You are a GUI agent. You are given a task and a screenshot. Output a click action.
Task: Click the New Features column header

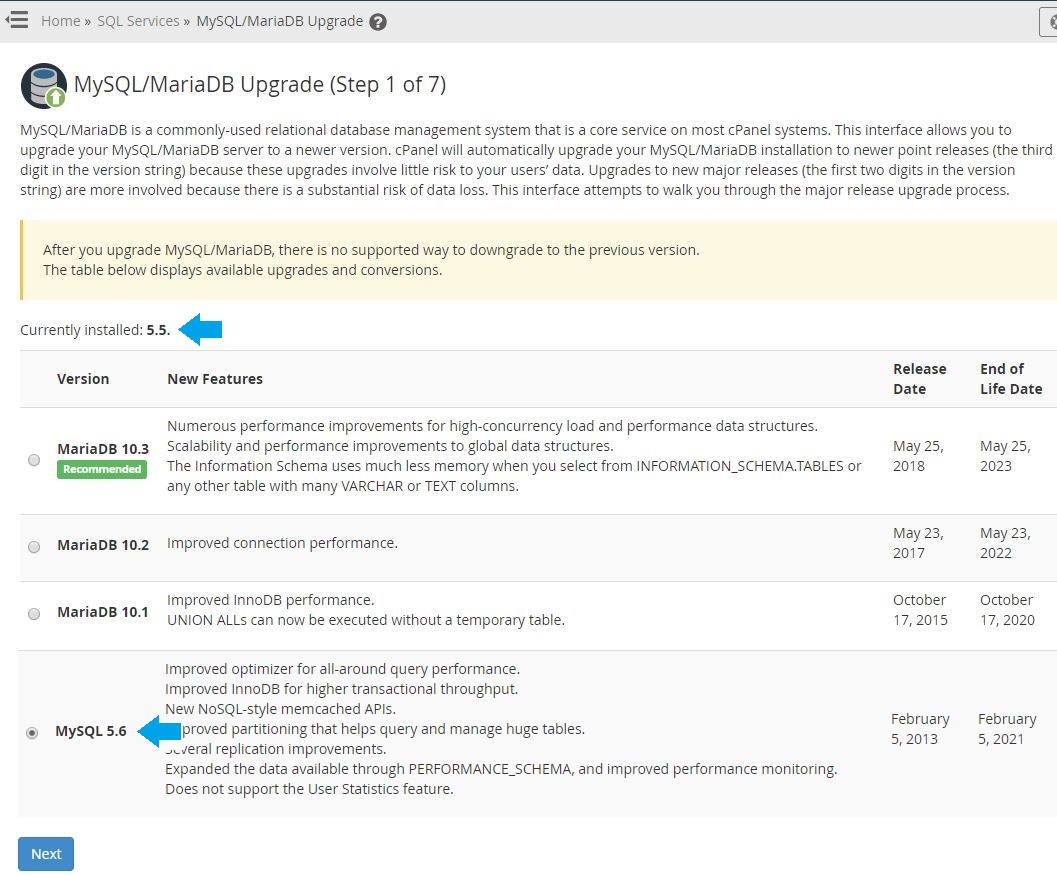point(215,379)
